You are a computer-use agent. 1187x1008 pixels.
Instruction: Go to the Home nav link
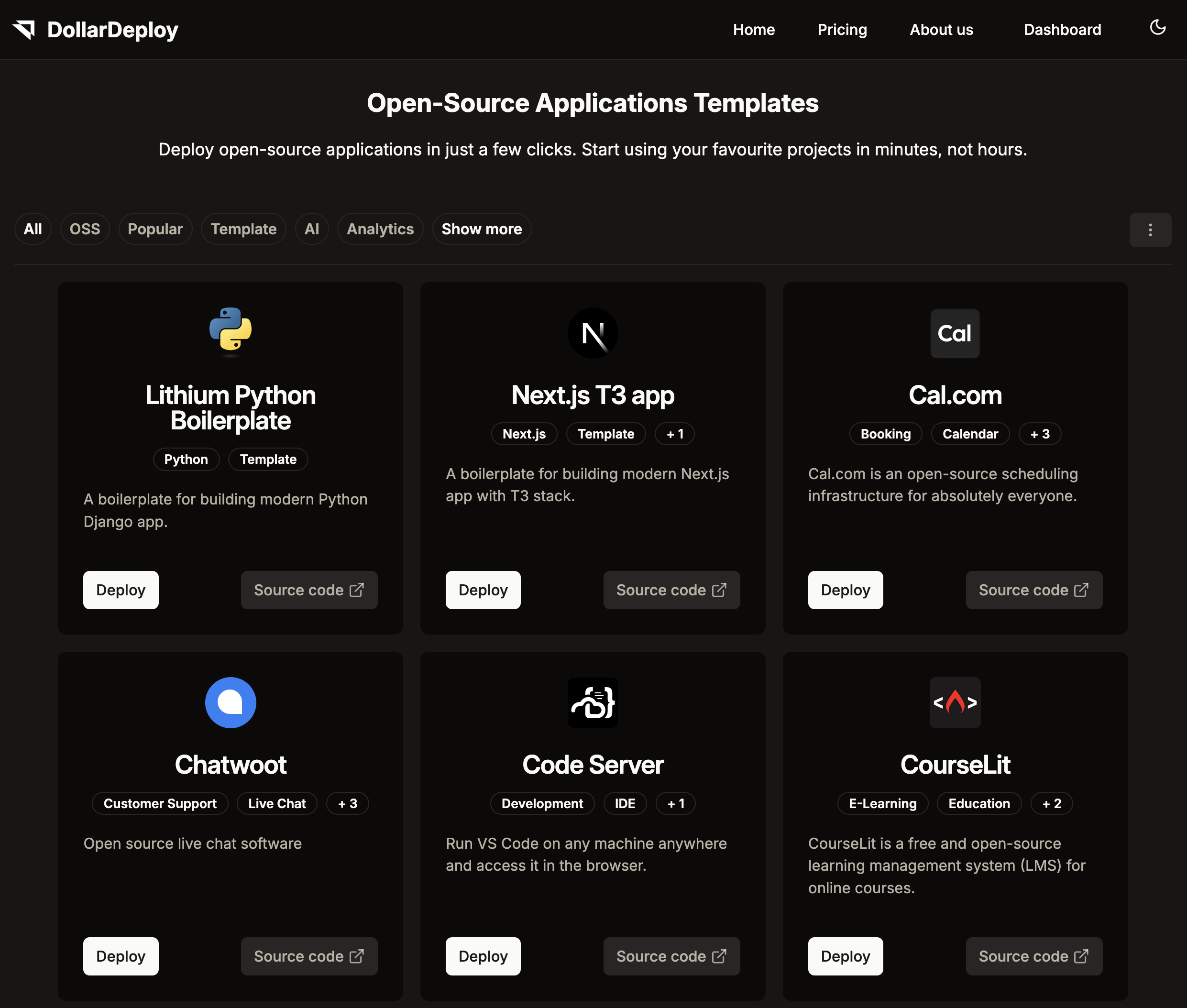pyautogui.click(x=754, y=30)
